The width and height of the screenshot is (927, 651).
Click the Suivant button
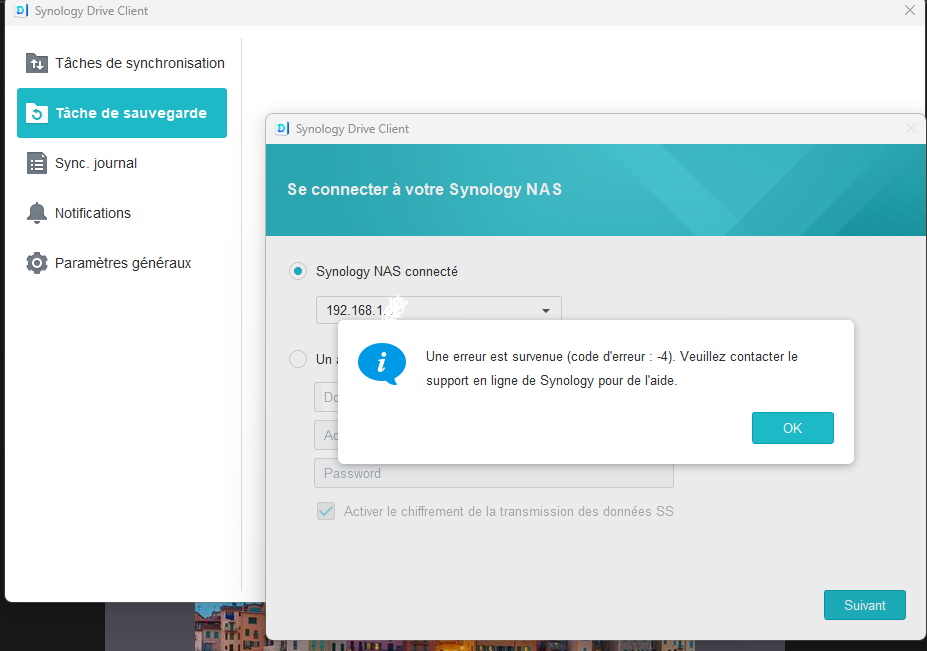pos(864,605)
